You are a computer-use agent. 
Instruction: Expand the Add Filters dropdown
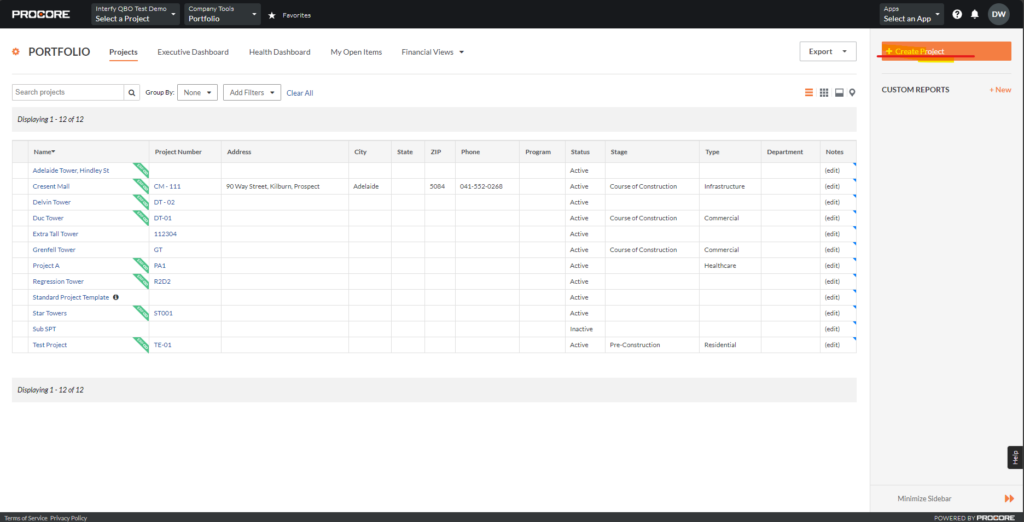coord(251,92)
